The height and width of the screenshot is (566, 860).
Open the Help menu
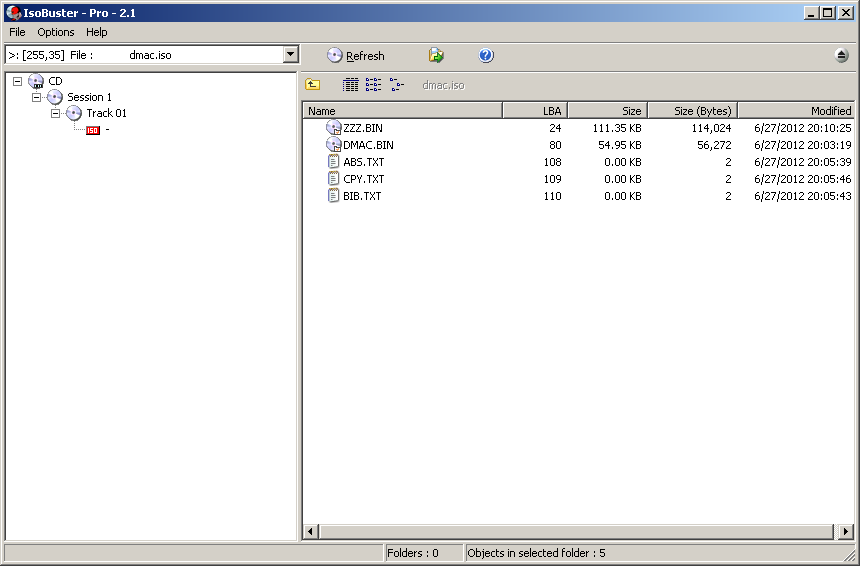(x=97, y=32)
